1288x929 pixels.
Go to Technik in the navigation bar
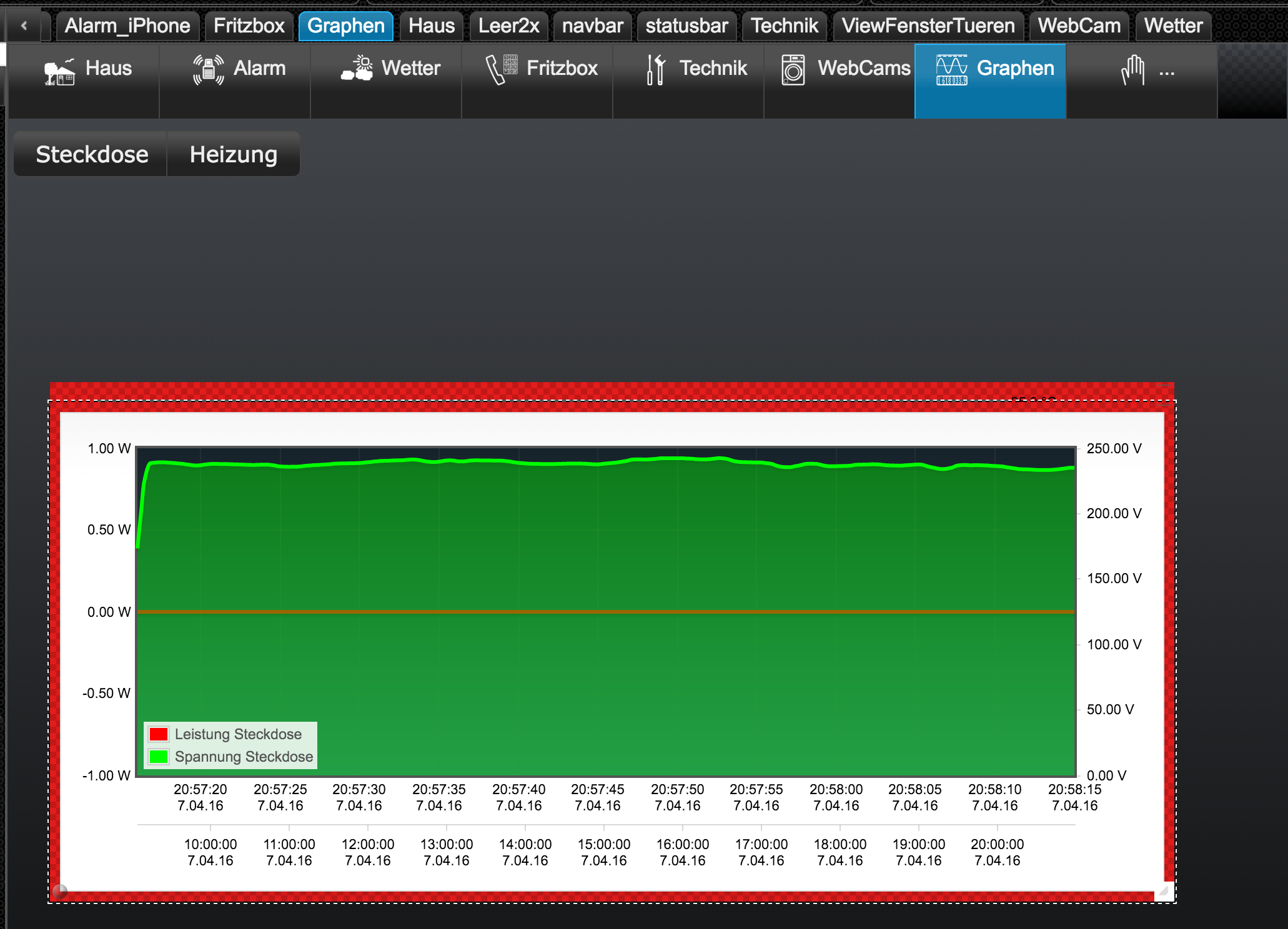[x=689, y=81]
